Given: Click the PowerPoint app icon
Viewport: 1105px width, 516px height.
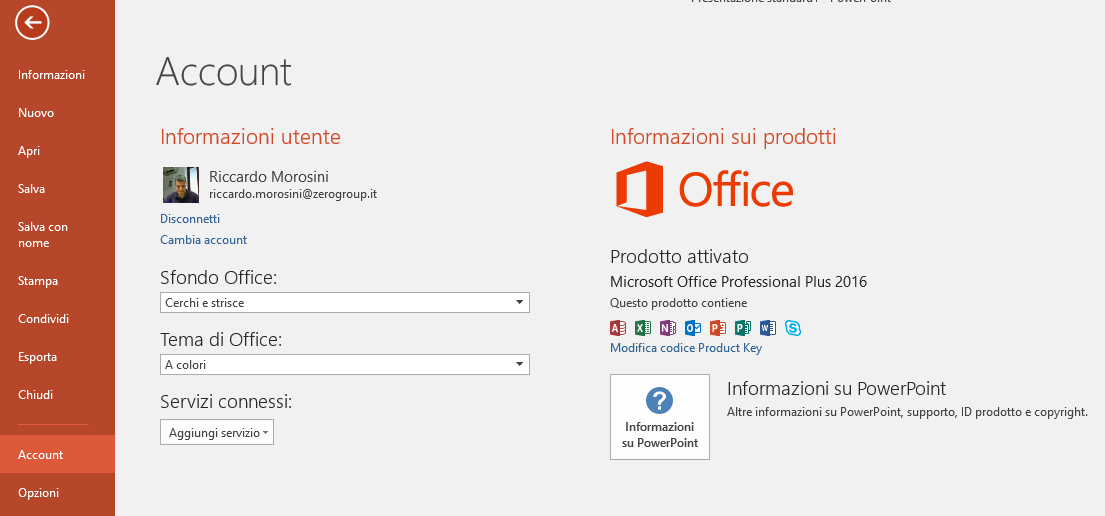Looking at the screenshot, I should 718,328.
